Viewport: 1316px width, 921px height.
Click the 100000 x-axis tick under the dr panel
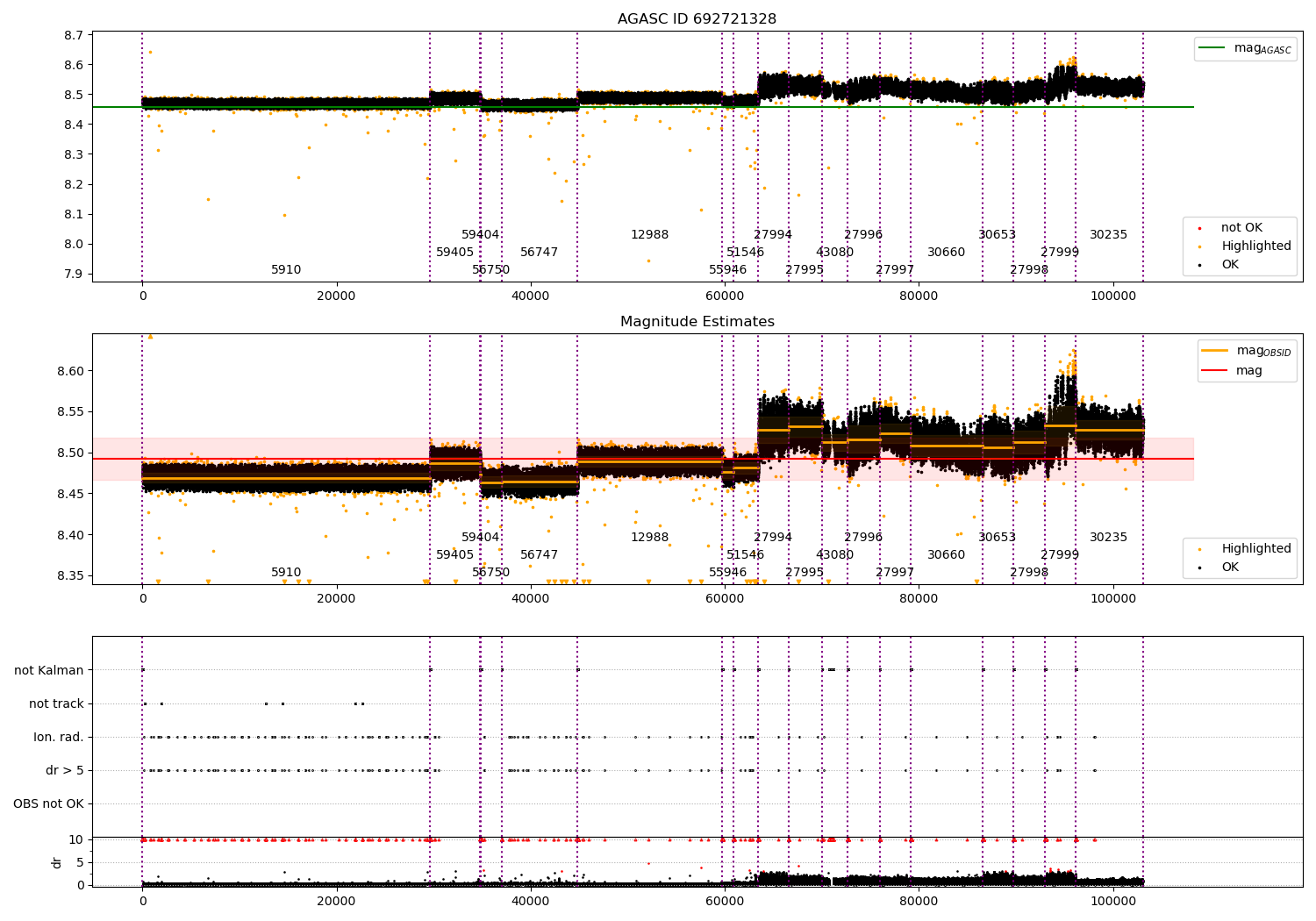1113,902
